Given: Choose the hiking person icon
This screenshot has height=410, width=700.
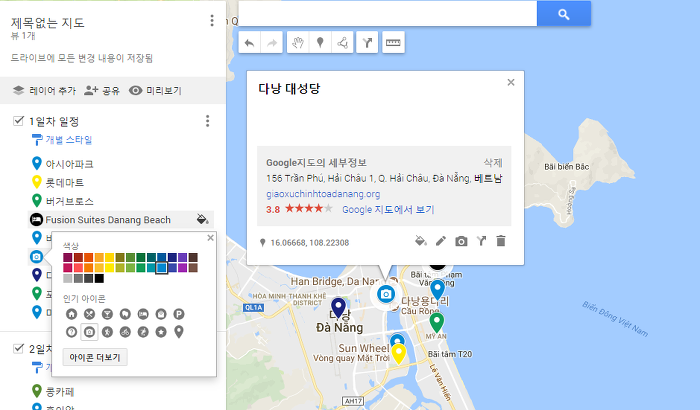Looking at the screenshot, I should tap(107, 332).
